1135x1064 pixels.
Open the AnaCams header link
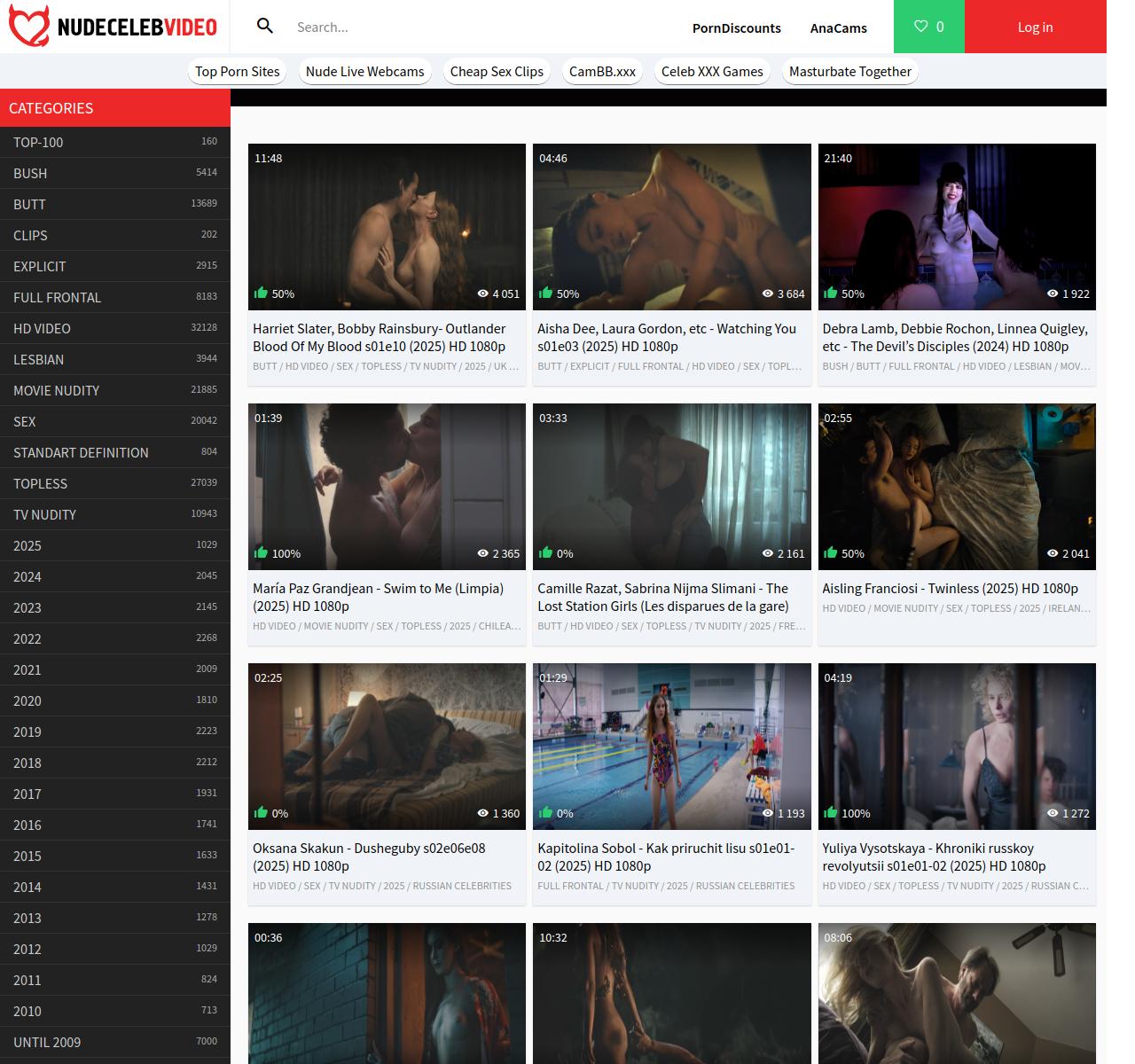[838, 27]
